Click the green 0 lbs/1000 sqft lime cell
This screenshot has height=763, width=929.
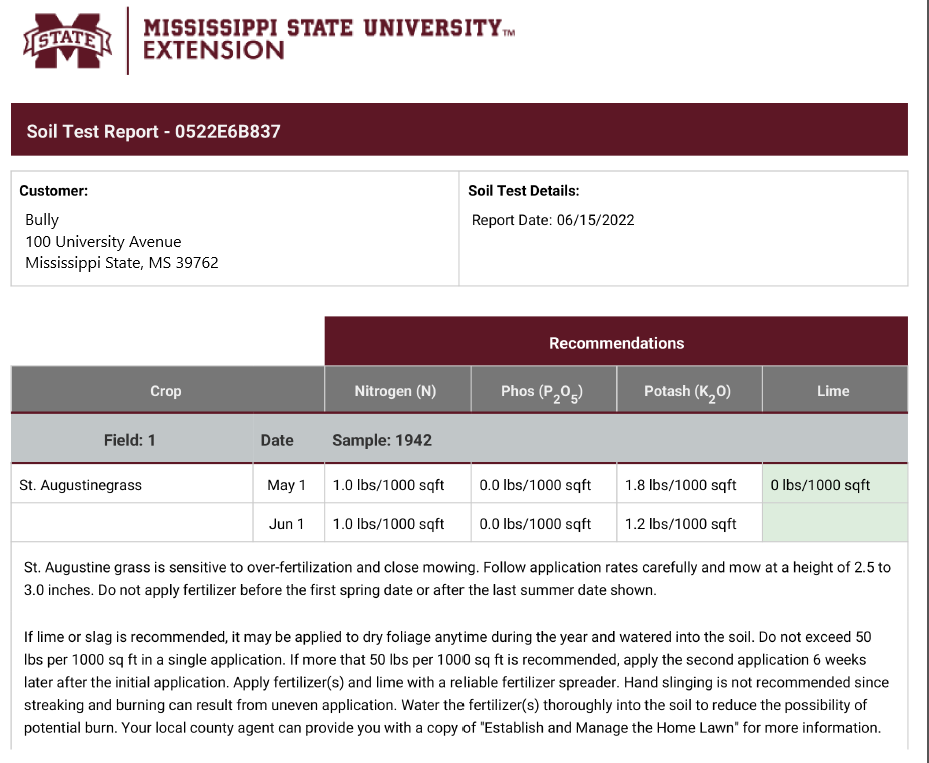point(835,485)
